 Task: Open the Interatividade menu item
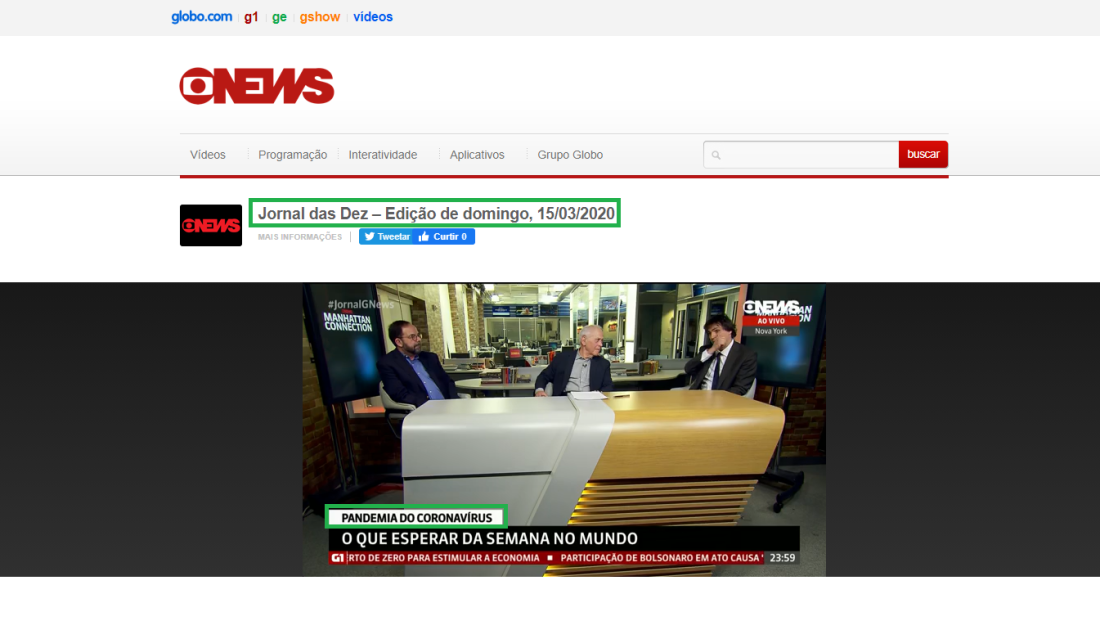383,155
